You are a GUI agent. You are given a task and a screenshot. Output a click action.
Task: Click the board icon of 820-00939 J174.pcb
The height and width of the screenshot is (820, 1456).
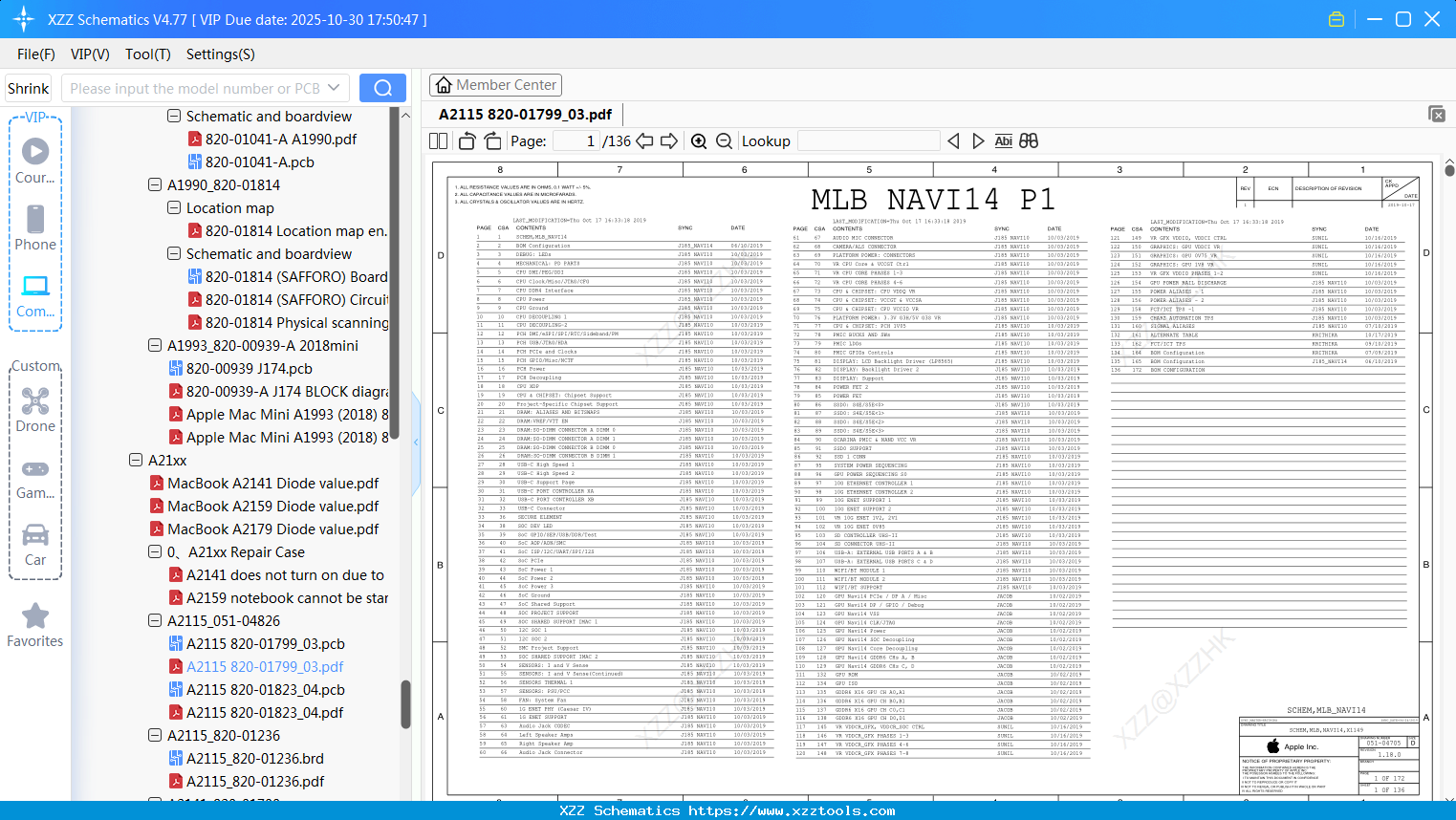[176, 369]
